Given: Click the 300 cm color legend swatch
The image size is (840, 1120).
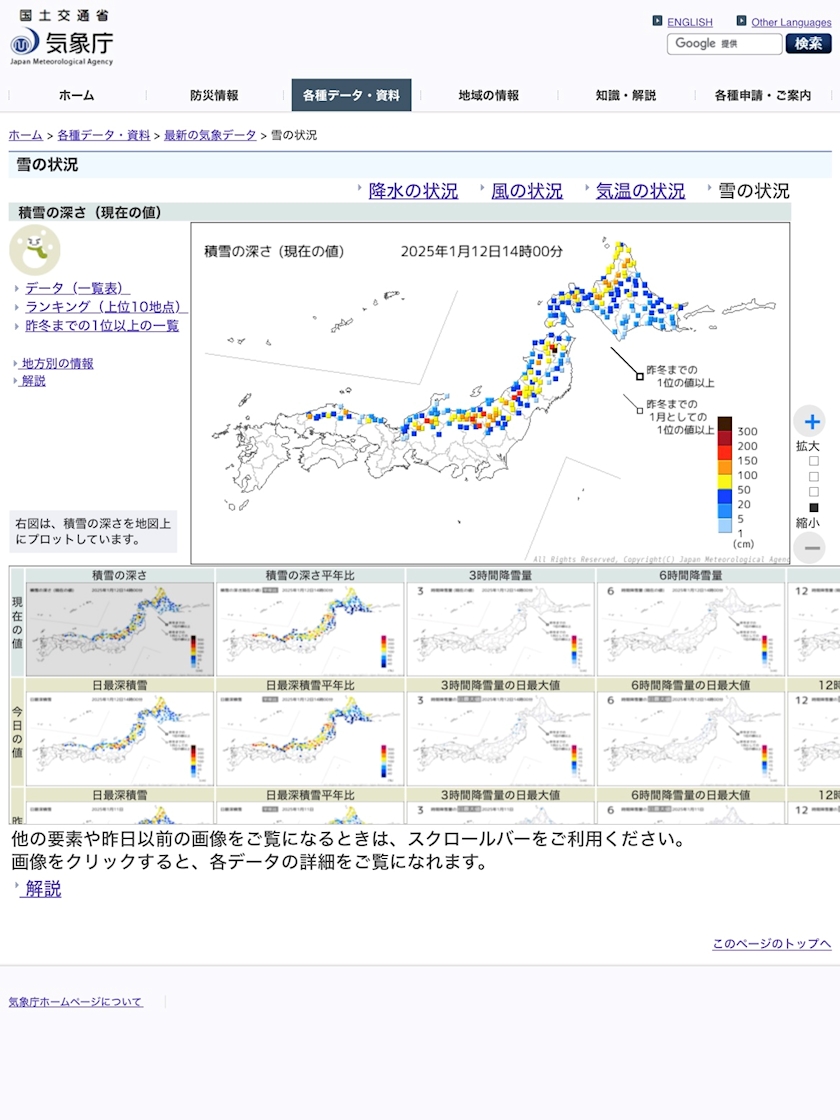Looking at the screenshot, I should click(725, 424).
